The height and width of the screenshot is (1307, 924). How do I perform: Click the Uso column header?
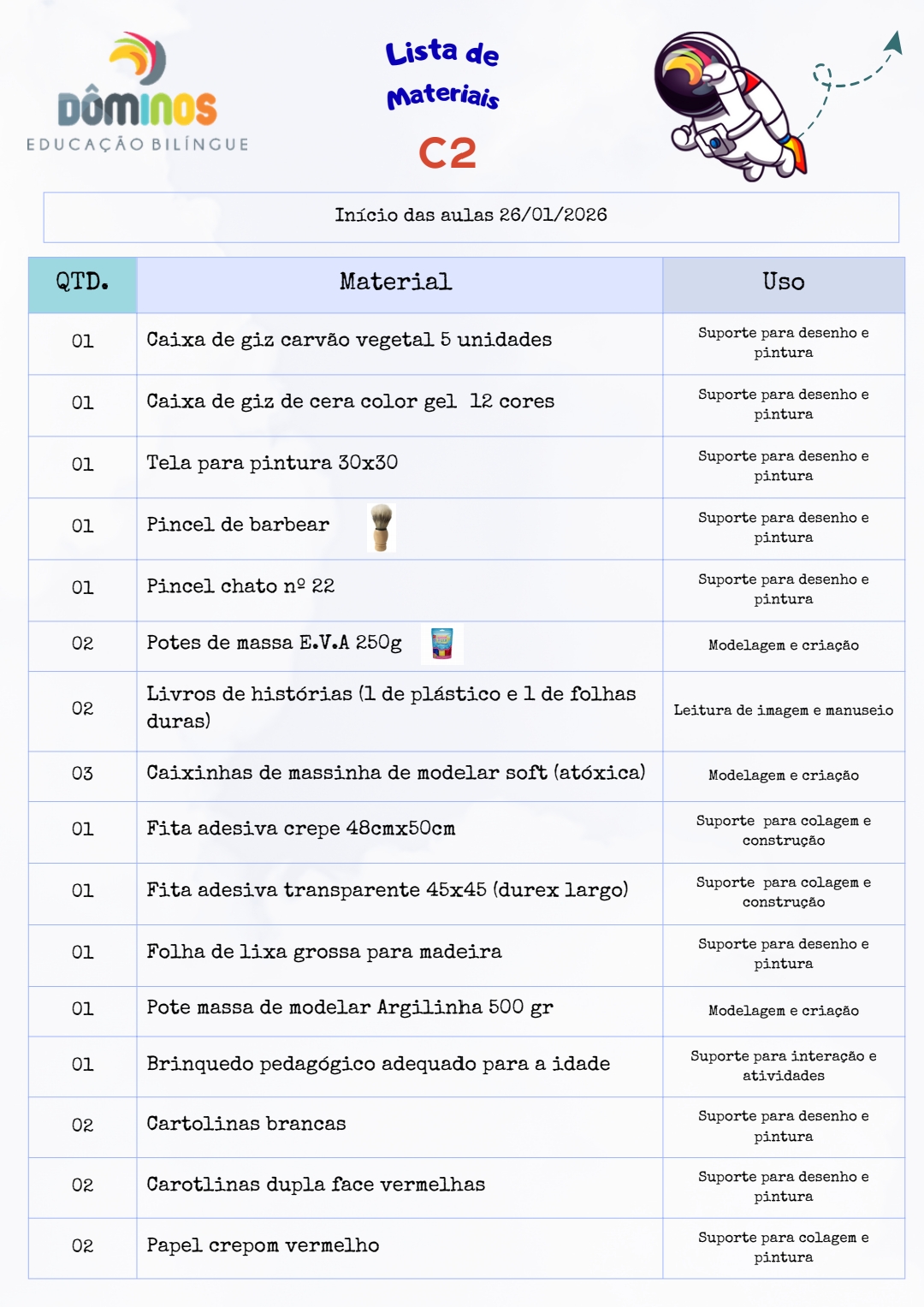(x=783, y=283)
